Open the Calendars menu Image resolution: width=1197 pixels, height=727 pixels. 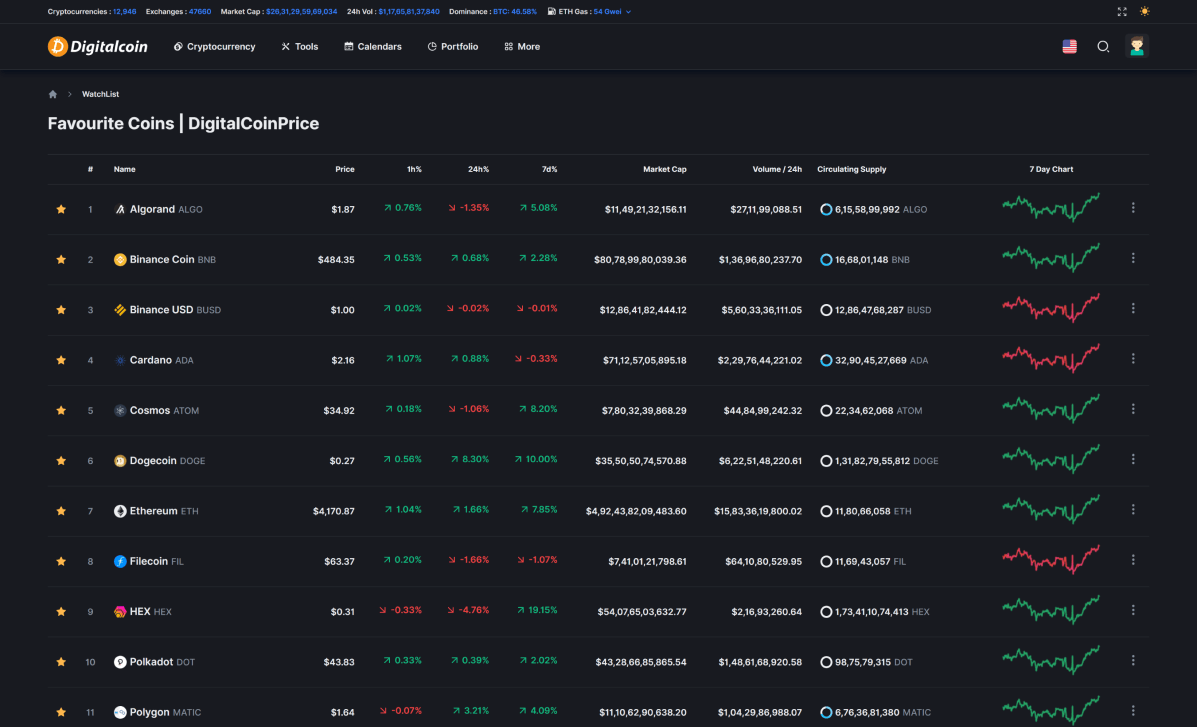(373, 47)
